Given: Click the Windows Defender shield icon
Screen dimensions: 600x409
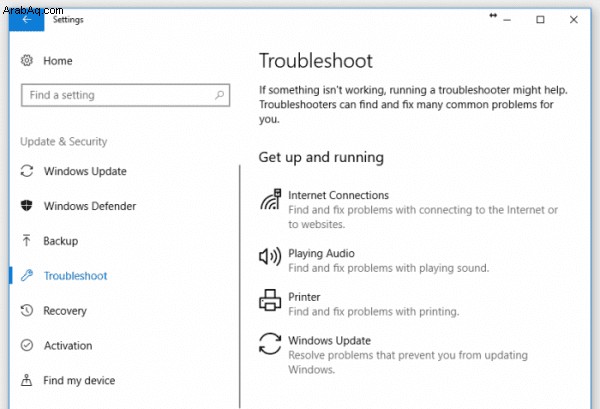Looking at the screenshot, I should pos(26,206).
